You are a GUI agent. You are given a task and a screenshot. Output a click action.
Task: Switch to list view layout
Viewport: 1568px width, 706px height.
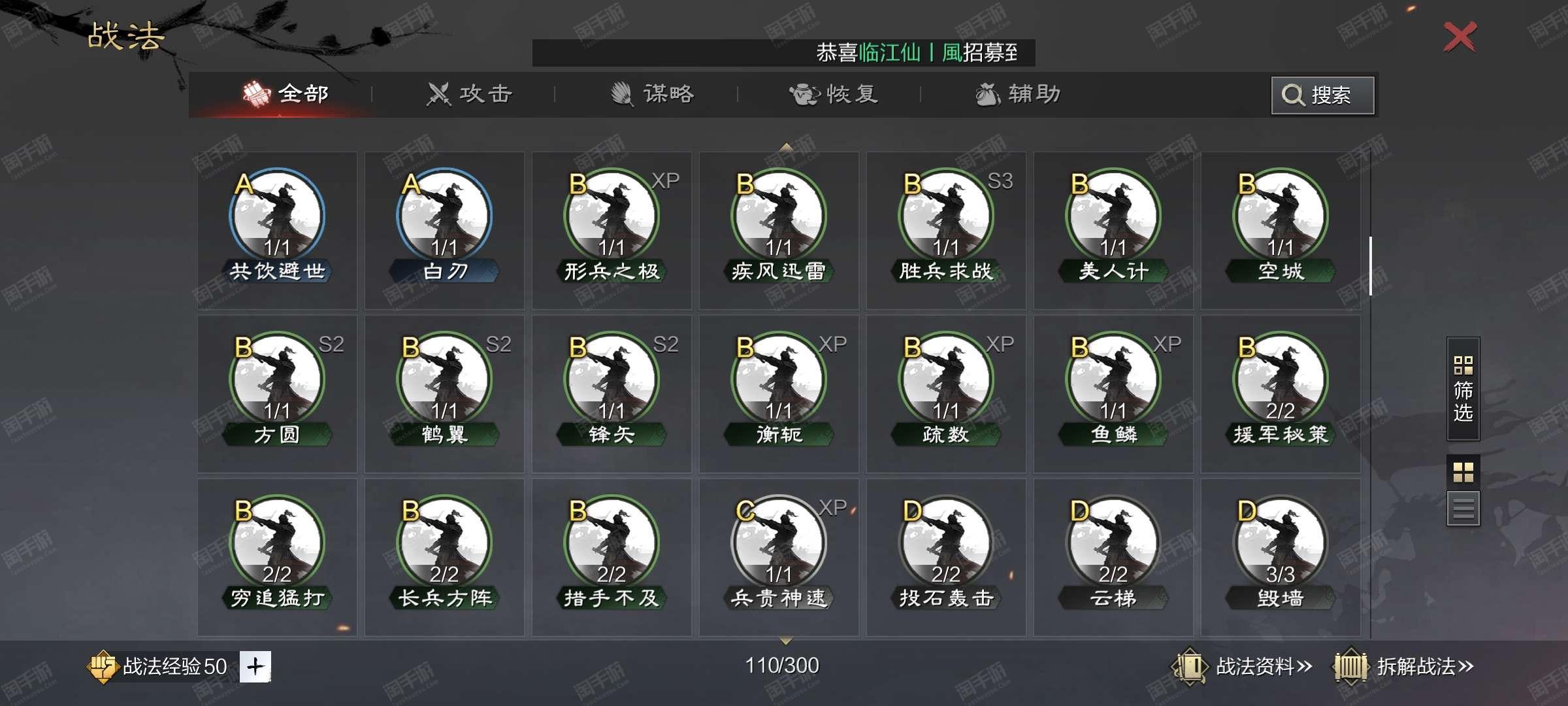[1463, 509]
